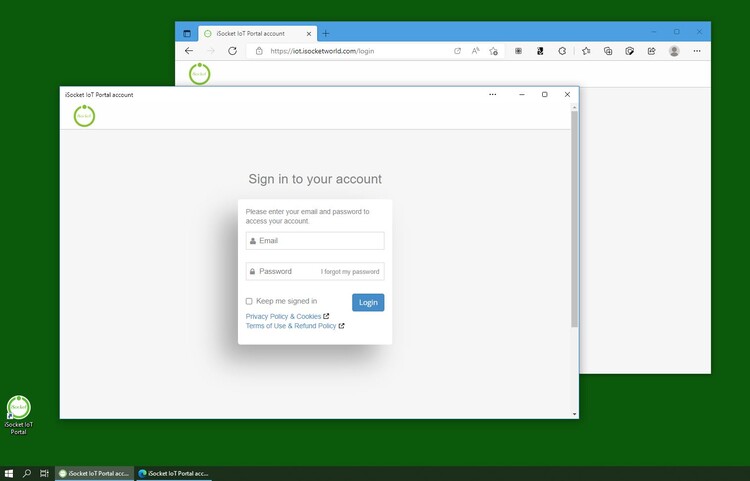750x481 pixels.
Task: Switch to iSocket app taskbar button
Action: coord(94,473)
